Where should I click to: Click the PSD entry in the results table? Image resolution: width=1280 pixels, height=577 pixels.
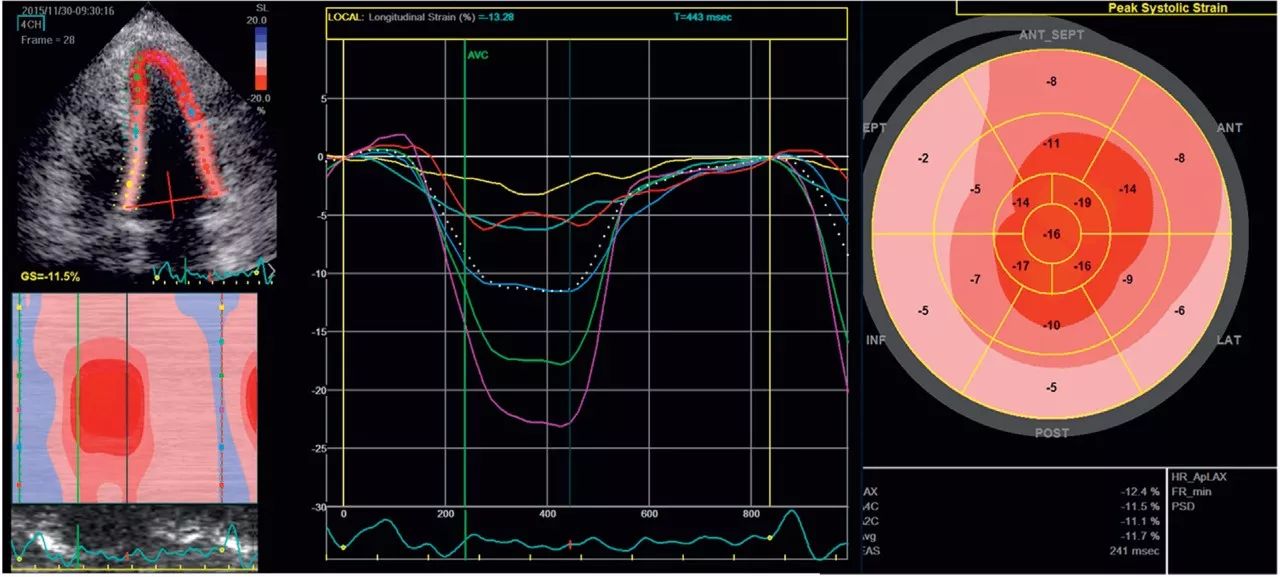click(x=1184, y=507)
